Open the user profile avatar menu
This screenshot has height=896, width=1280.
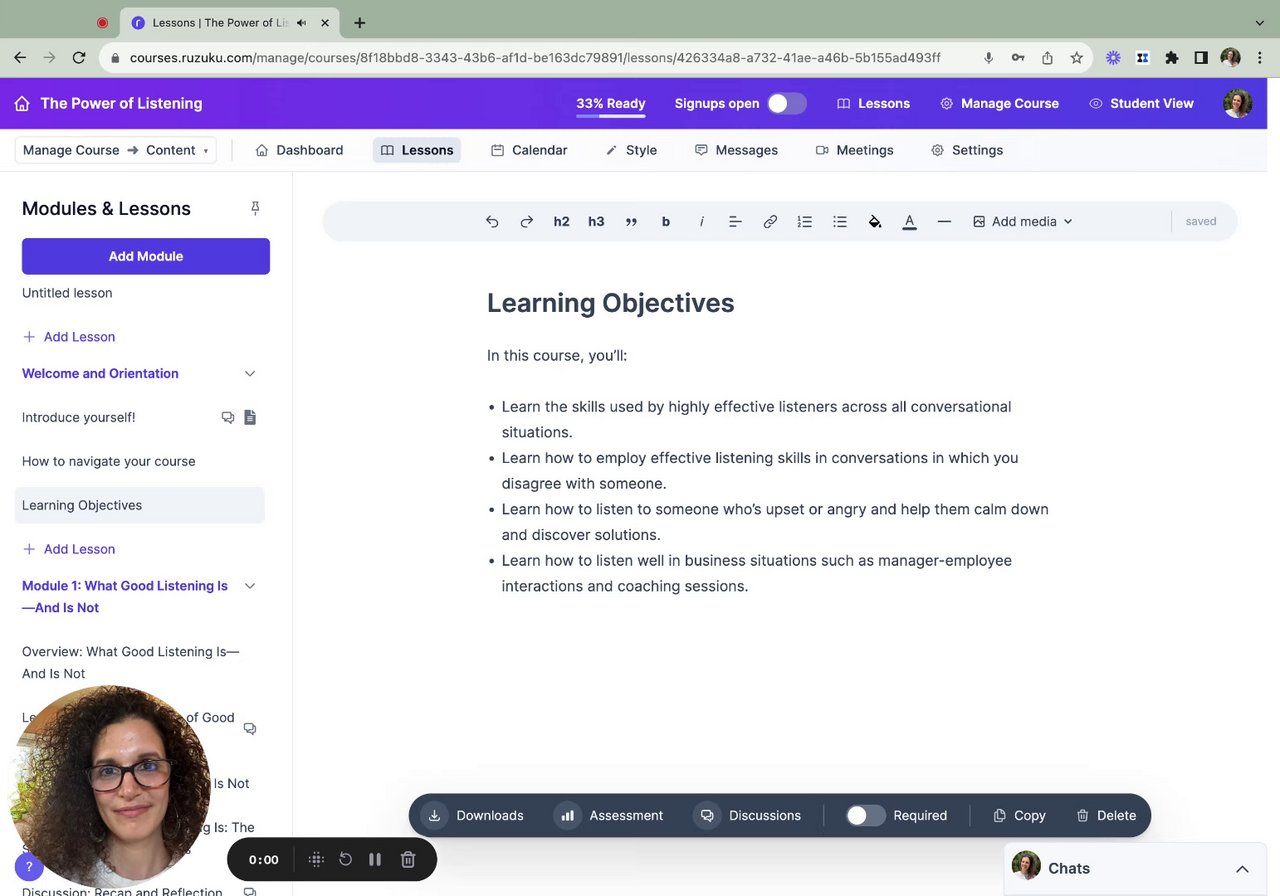tap(1238, 103)
